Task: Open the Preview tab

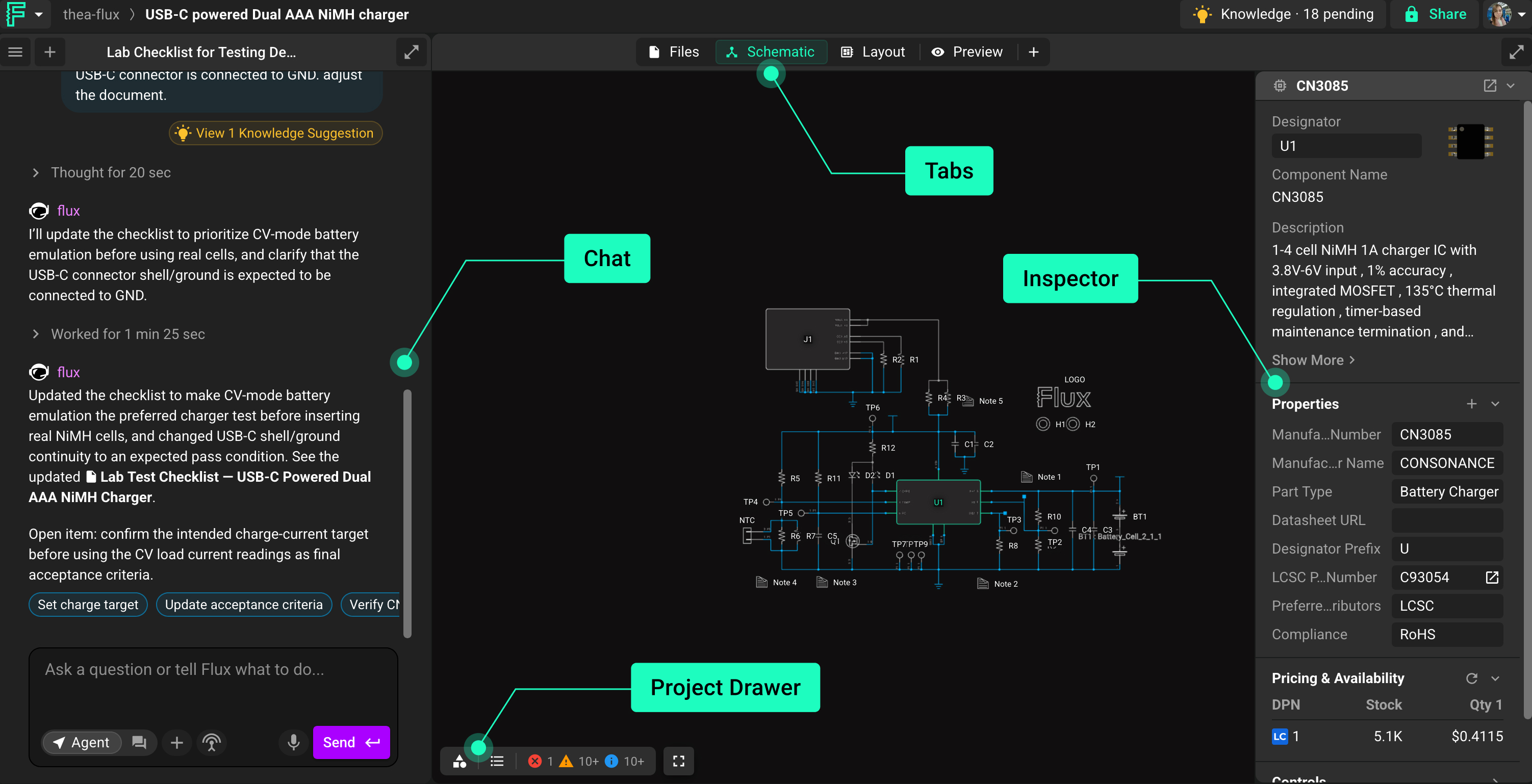Action: coord(966,51)
